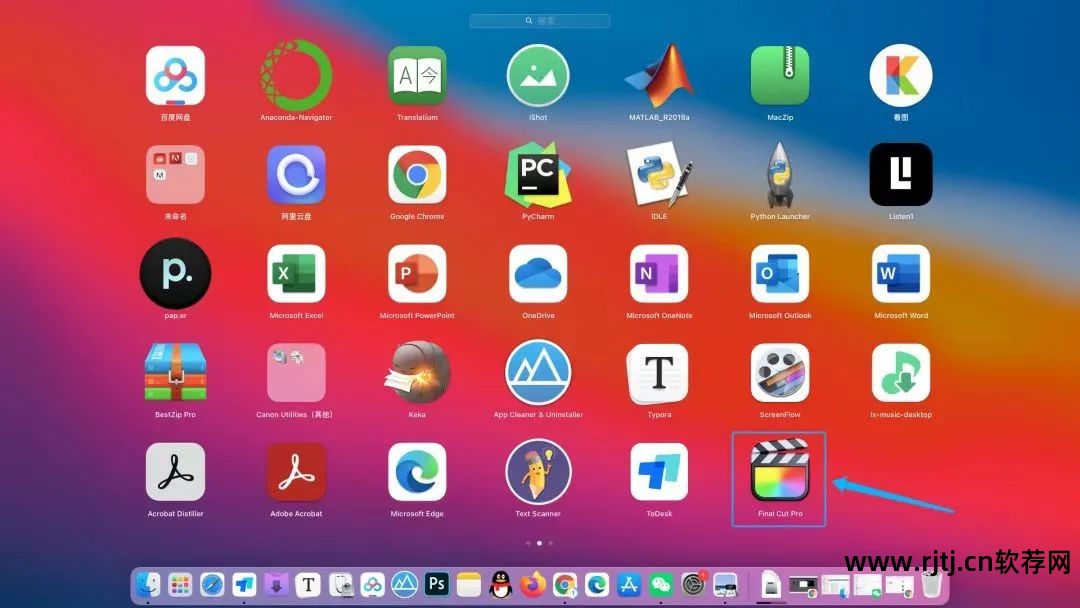Open Firefox from the Dock
Image resolution: width=1080 pixels, height=608 pixels.
coord(532,585)
